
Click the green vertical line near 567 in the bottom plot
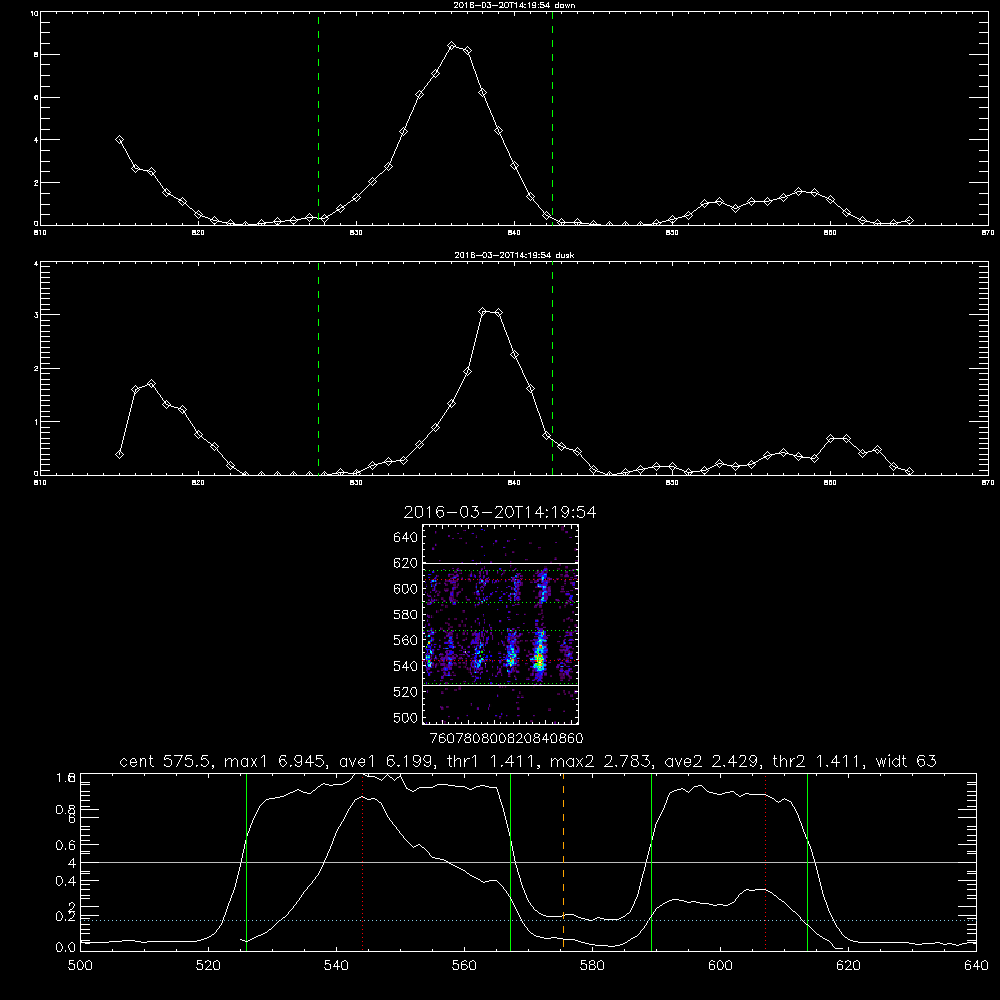510,861
